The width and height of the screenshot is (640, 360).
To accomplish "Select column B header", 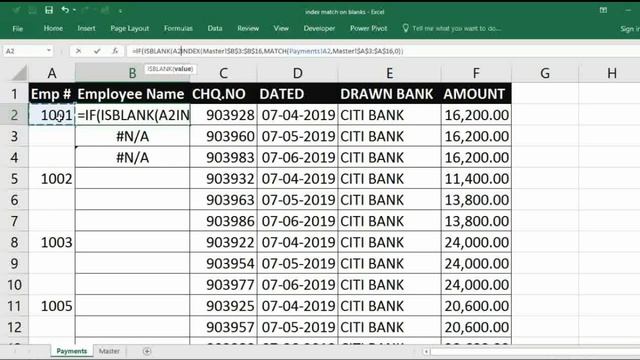I will tap(132, 73).
